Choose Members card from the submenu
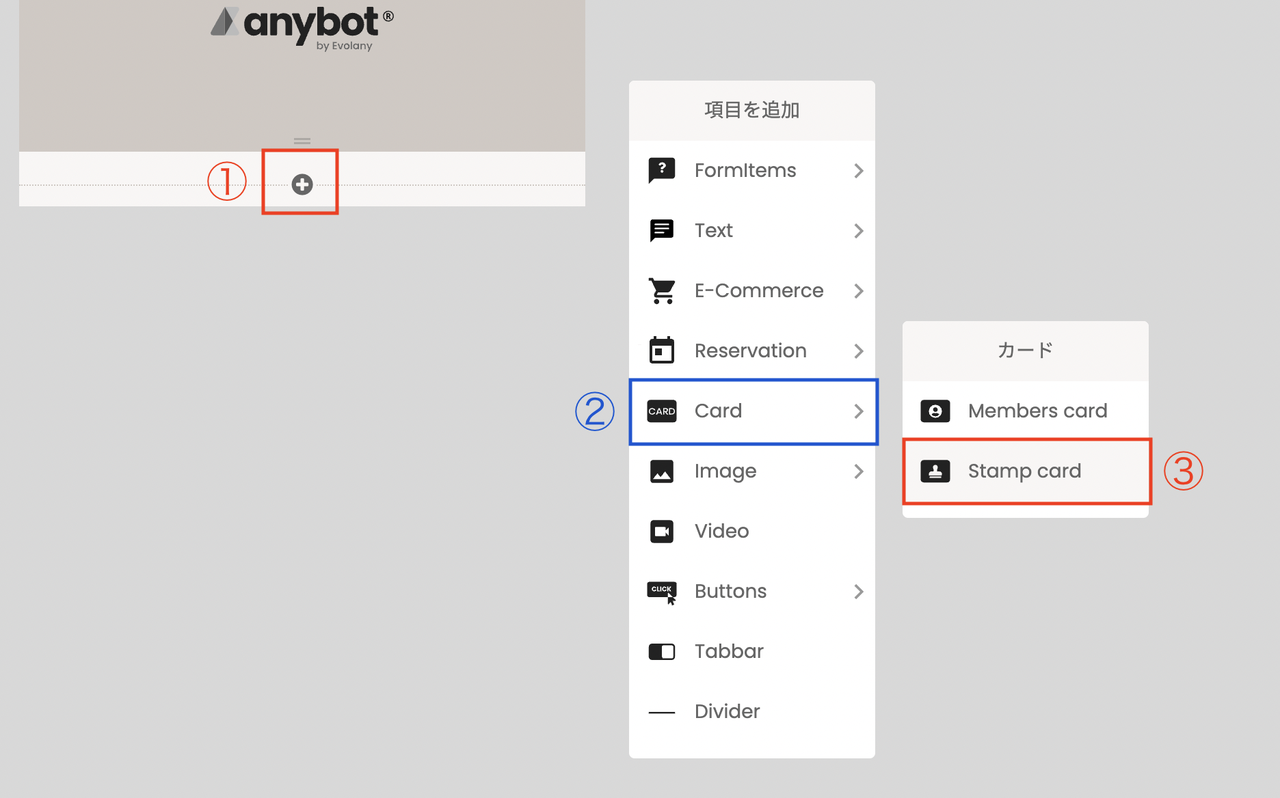 (x=1025, y=411)
